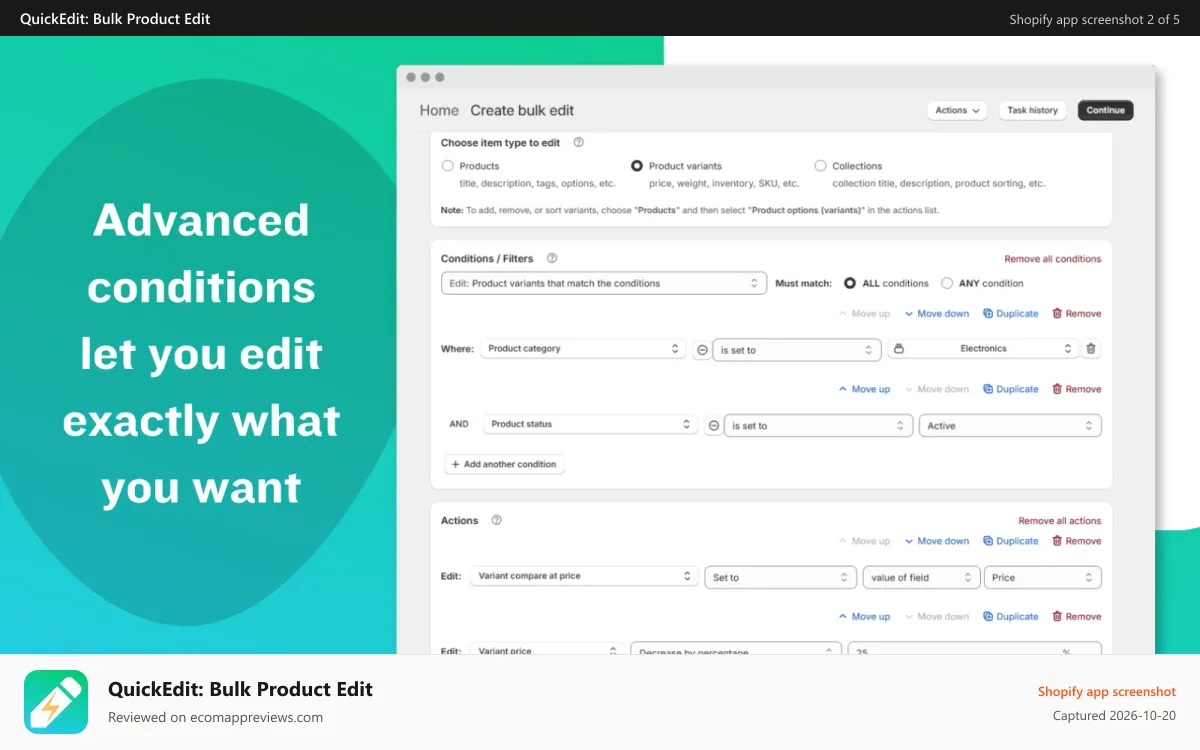Viewport: 1200px width, 750px height.
Task: Click Remove all conditions link
Action: (x=1053, y=259)
